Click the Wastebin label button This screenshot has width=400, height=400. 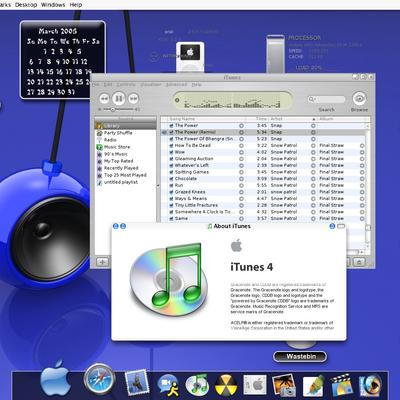[300, 356]
